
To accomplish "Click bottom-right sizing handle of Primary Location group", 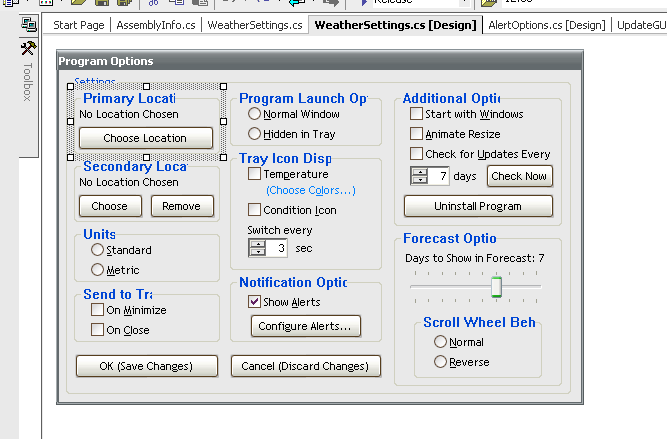I will tap(223, 157).
